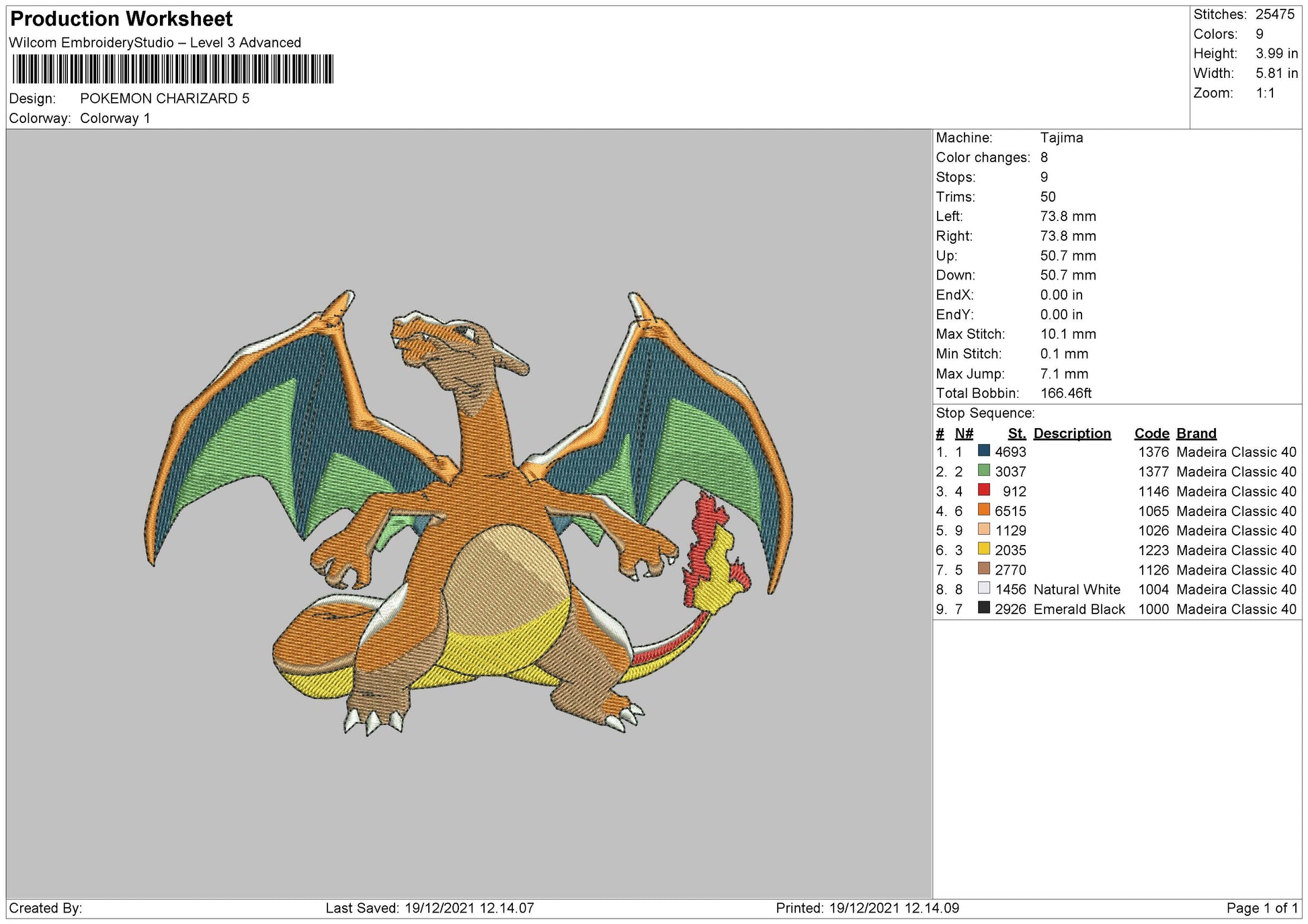Click the Charizard embroidery design preview

click(468, 513)
